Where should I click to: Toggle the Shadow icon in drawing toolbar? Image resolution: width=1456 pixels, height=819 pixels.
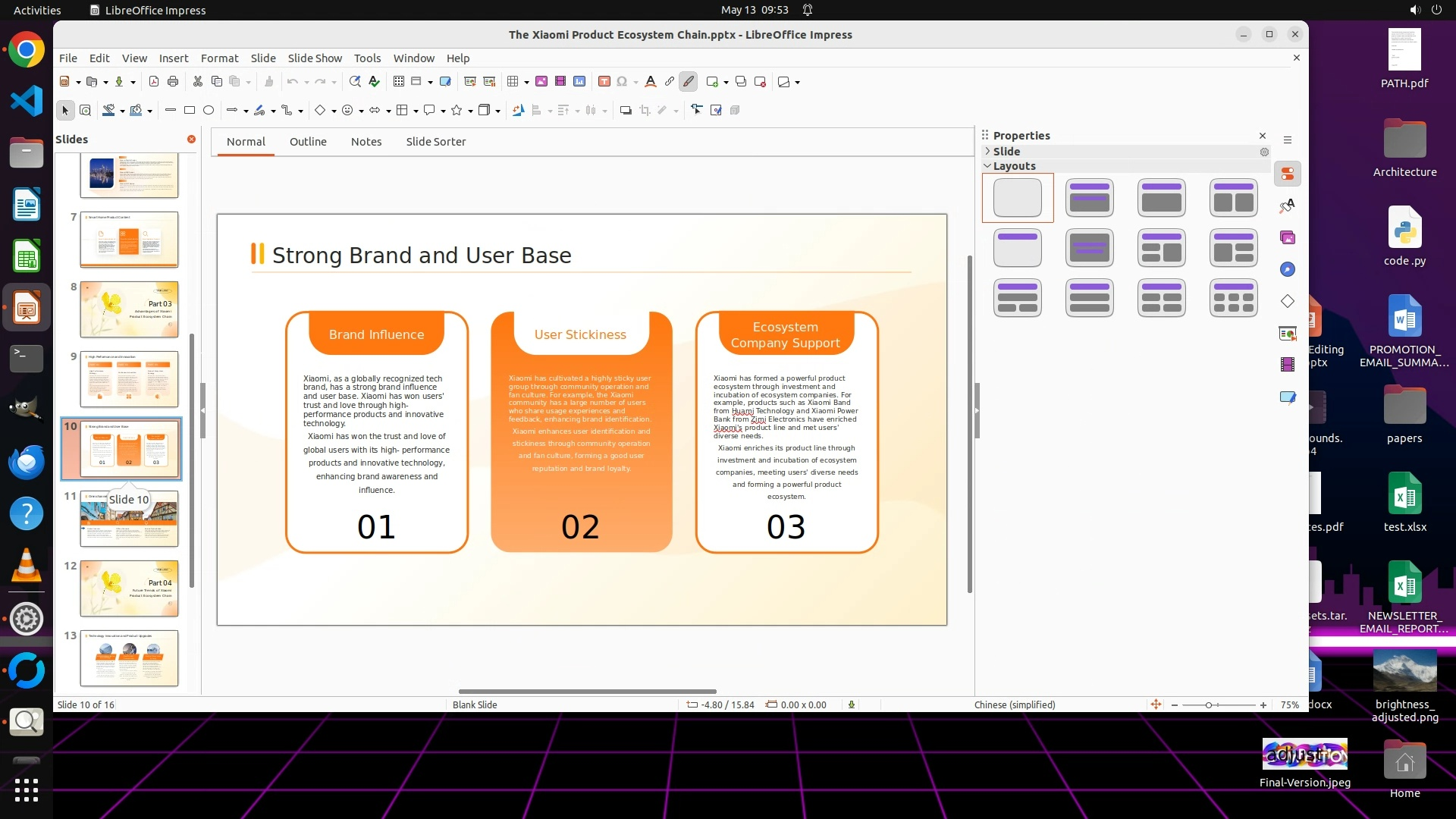[626, 111]
